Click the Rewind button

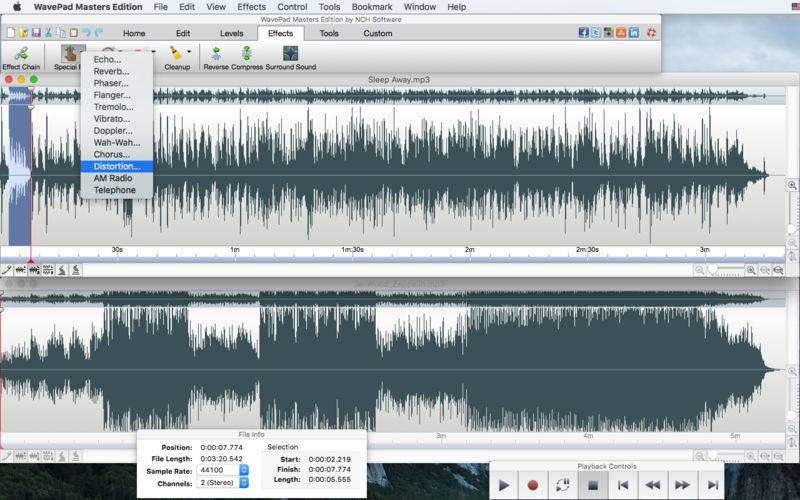tap(653, 485)
